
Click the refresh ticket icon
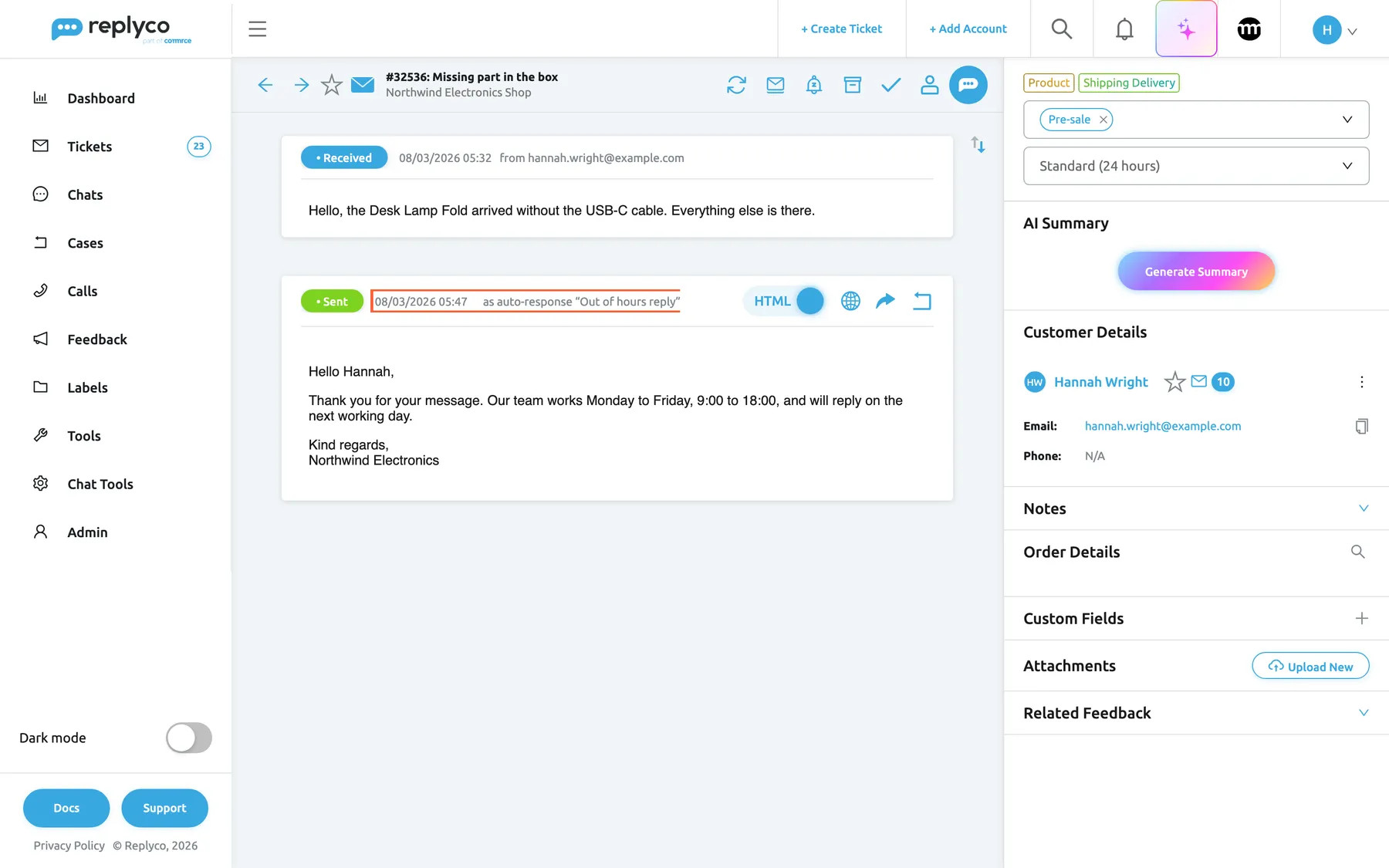(x=737, y=85)
